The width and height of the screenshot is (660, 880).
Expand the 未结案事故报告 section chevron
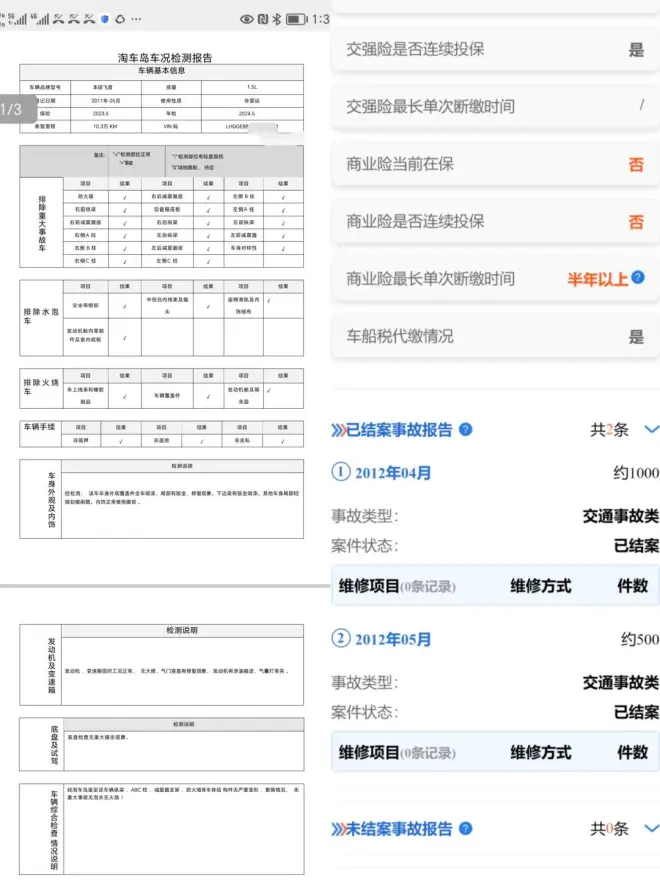tap(652, 829)
